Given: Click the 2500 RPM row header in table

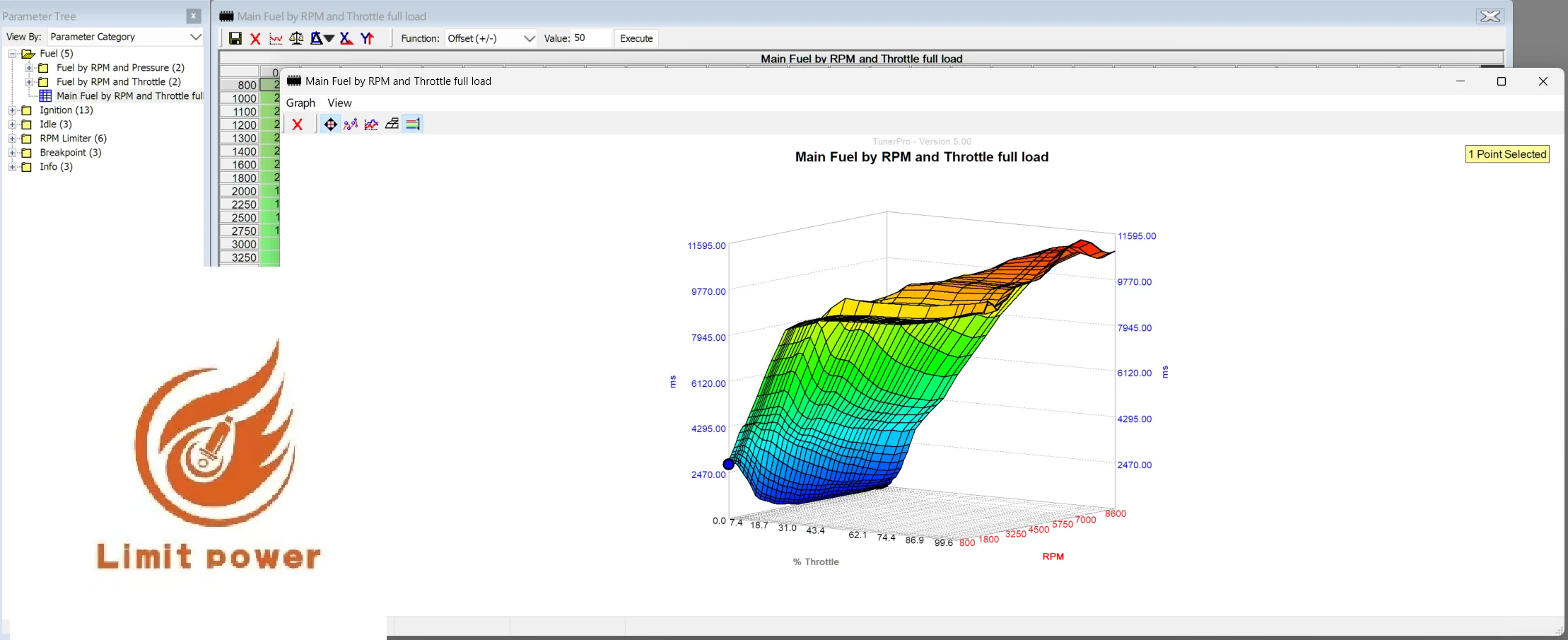Looking at the screenshot, I should tap(240, 218).
